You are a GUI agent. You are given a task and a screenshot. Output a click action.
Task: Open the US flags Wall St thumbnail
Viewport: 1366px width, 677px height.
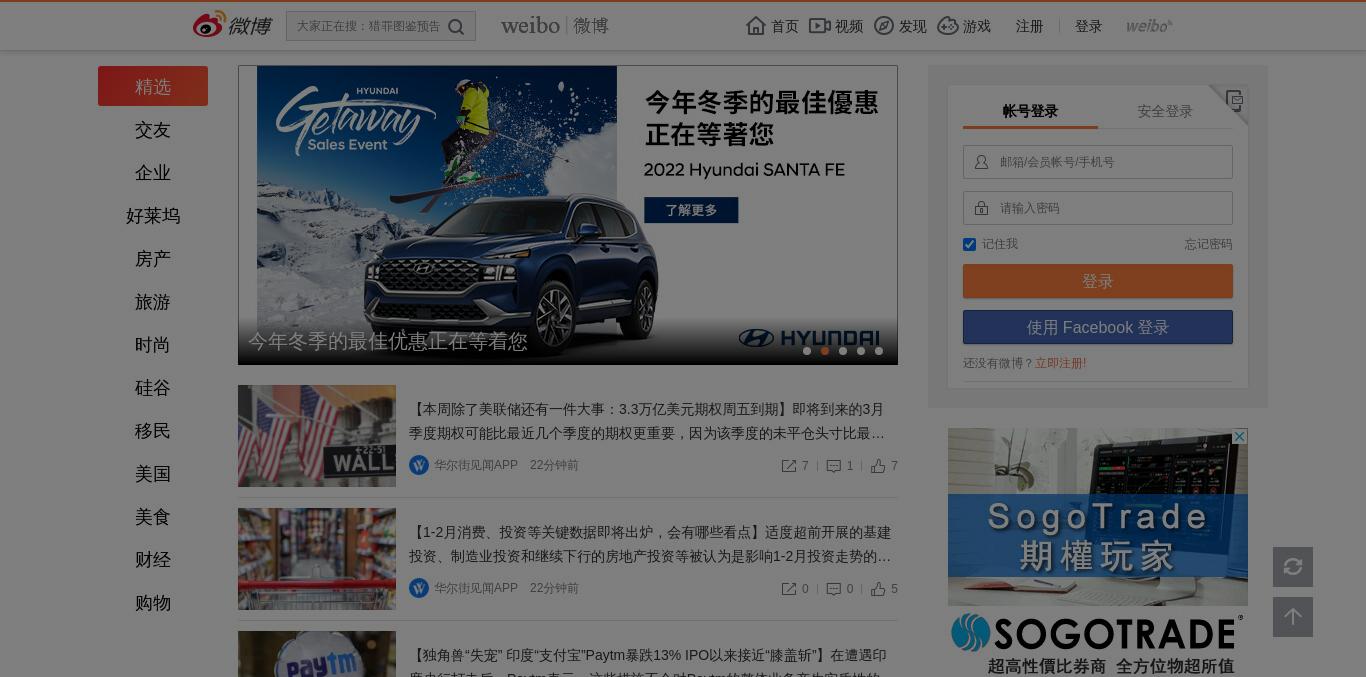pos(317,436)
